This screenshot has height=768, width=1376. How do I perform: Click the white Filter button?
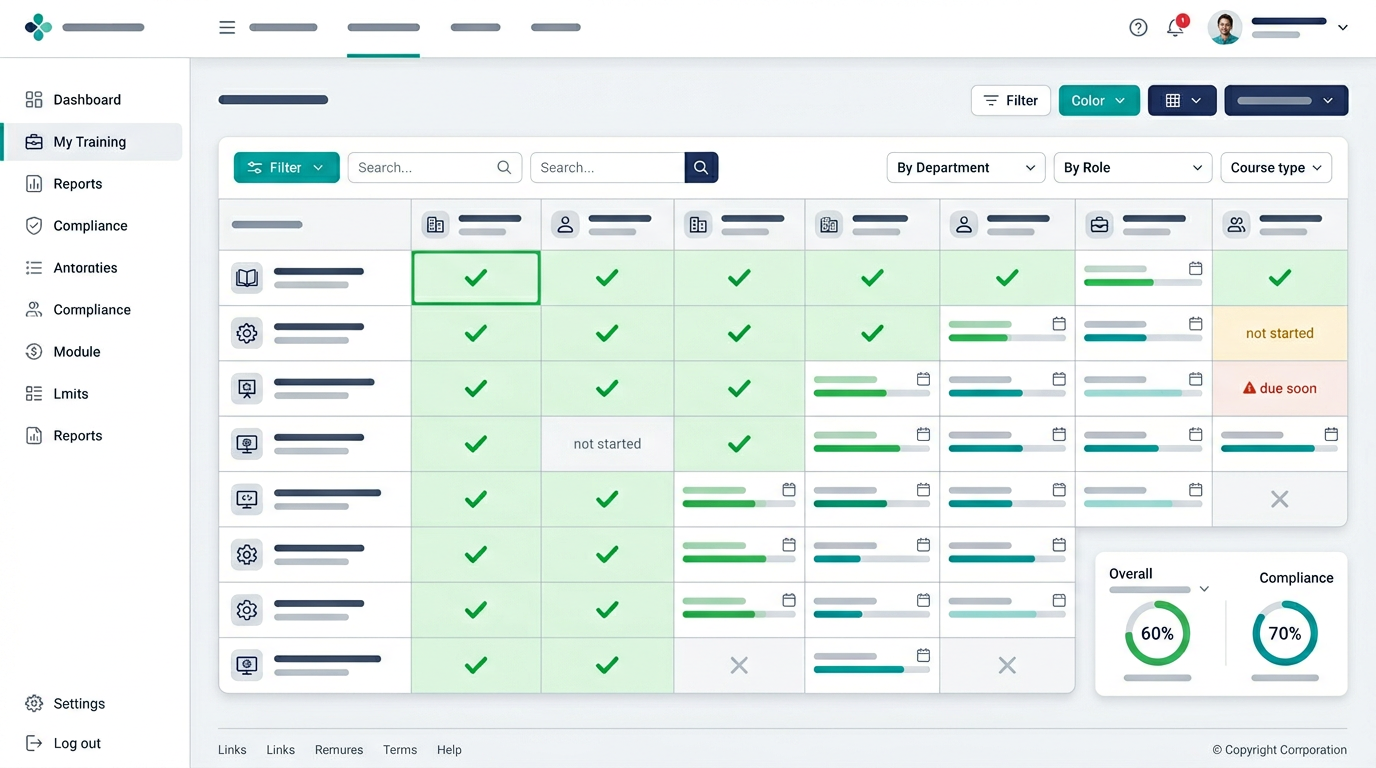pyautogui.click(x=1011, y=100)
